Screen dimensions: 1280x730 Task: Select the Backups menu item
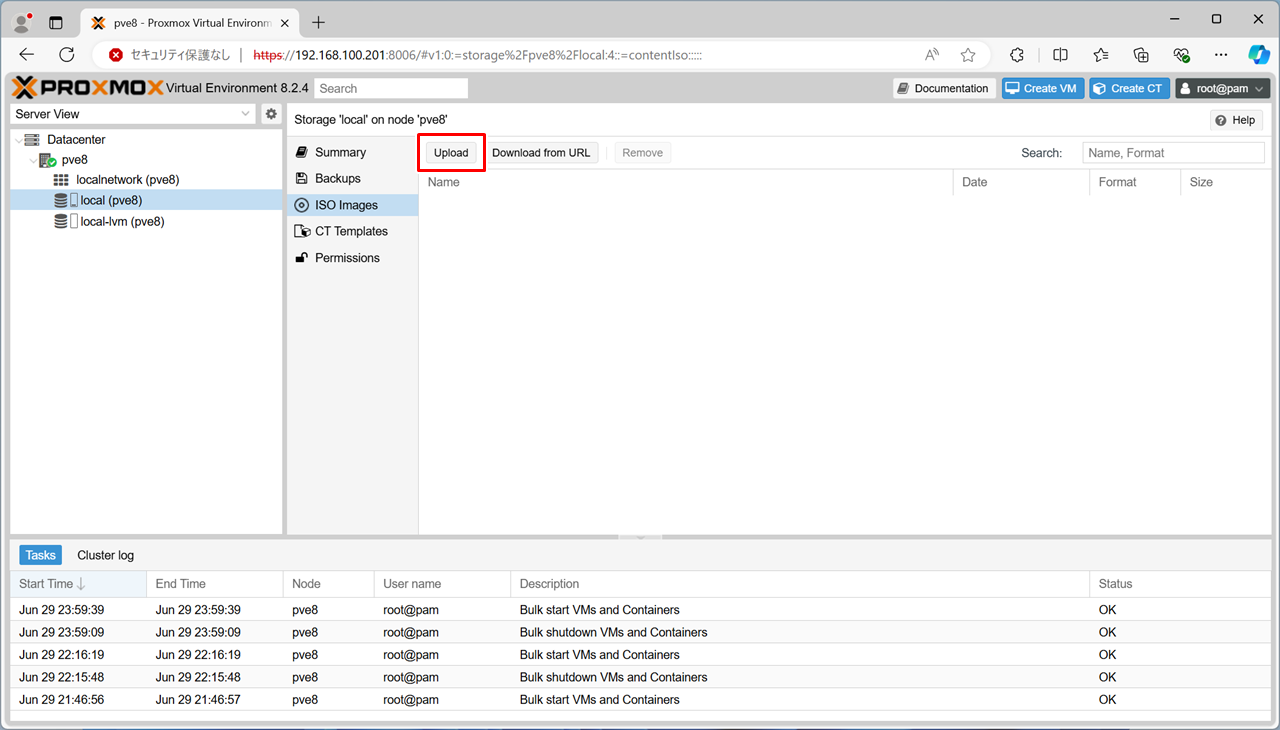(x=337, y=178)
